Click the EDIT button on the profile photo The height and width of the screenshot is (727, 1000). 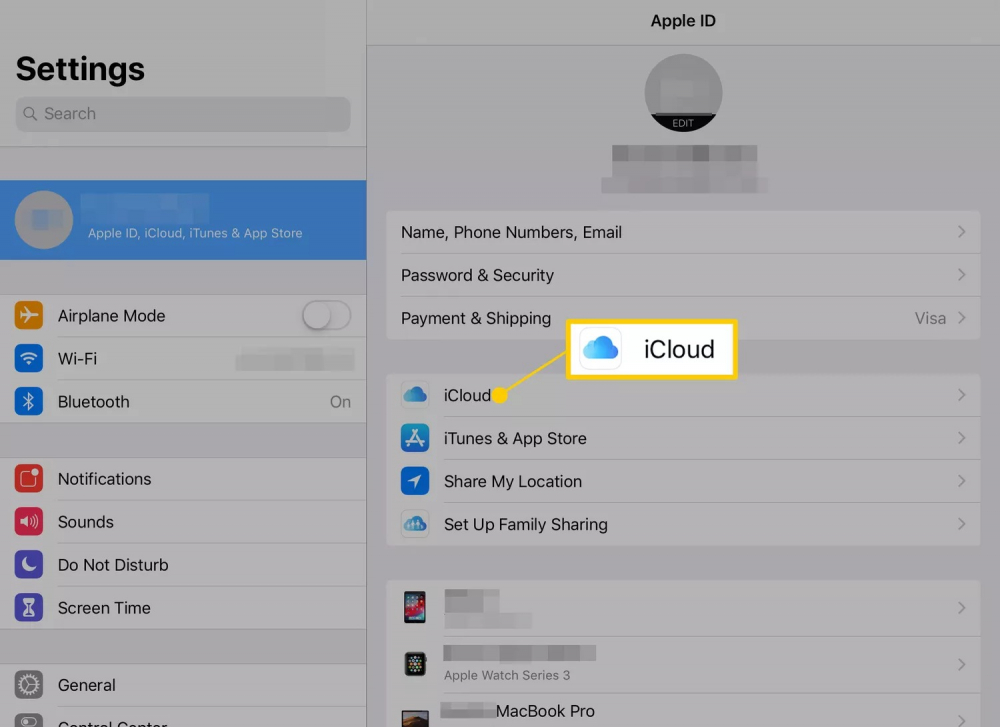click(x=683, y=122)
